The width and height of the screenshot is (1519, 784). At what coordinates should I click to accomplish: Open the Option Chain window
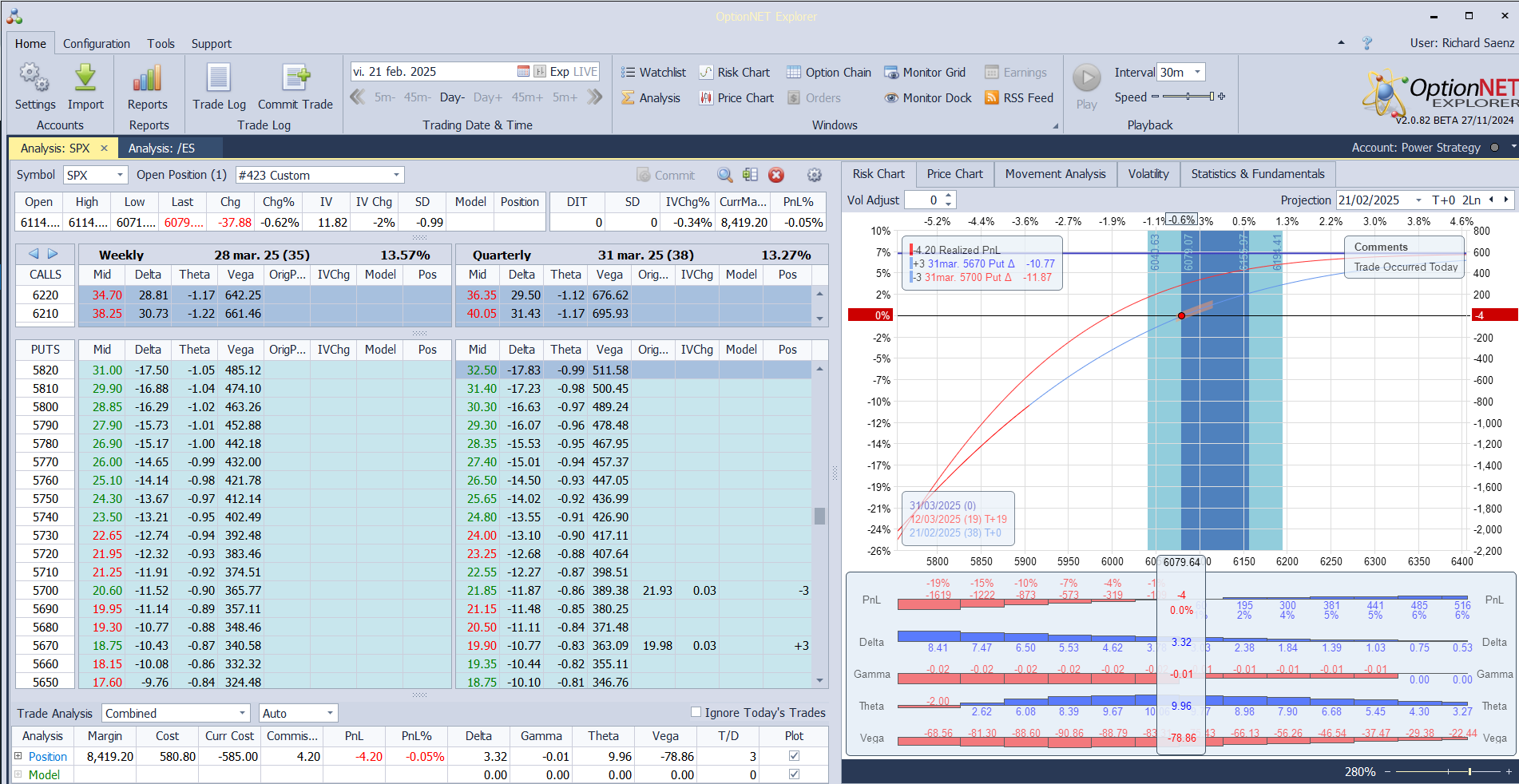tap(829, 73)
